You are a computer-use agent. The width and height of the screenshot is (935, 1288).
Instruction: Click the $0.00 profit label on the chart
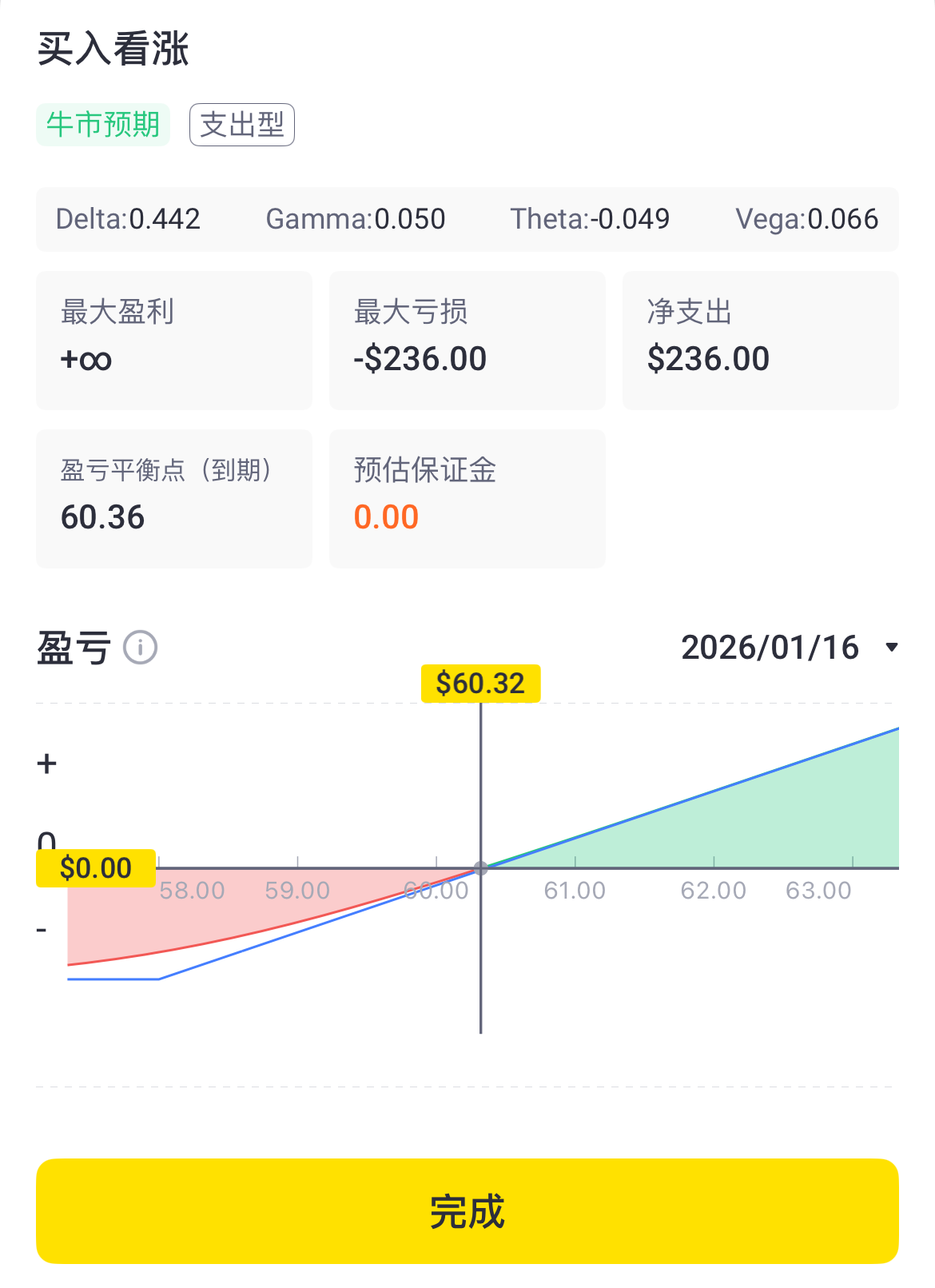click(x=96, y=868)
